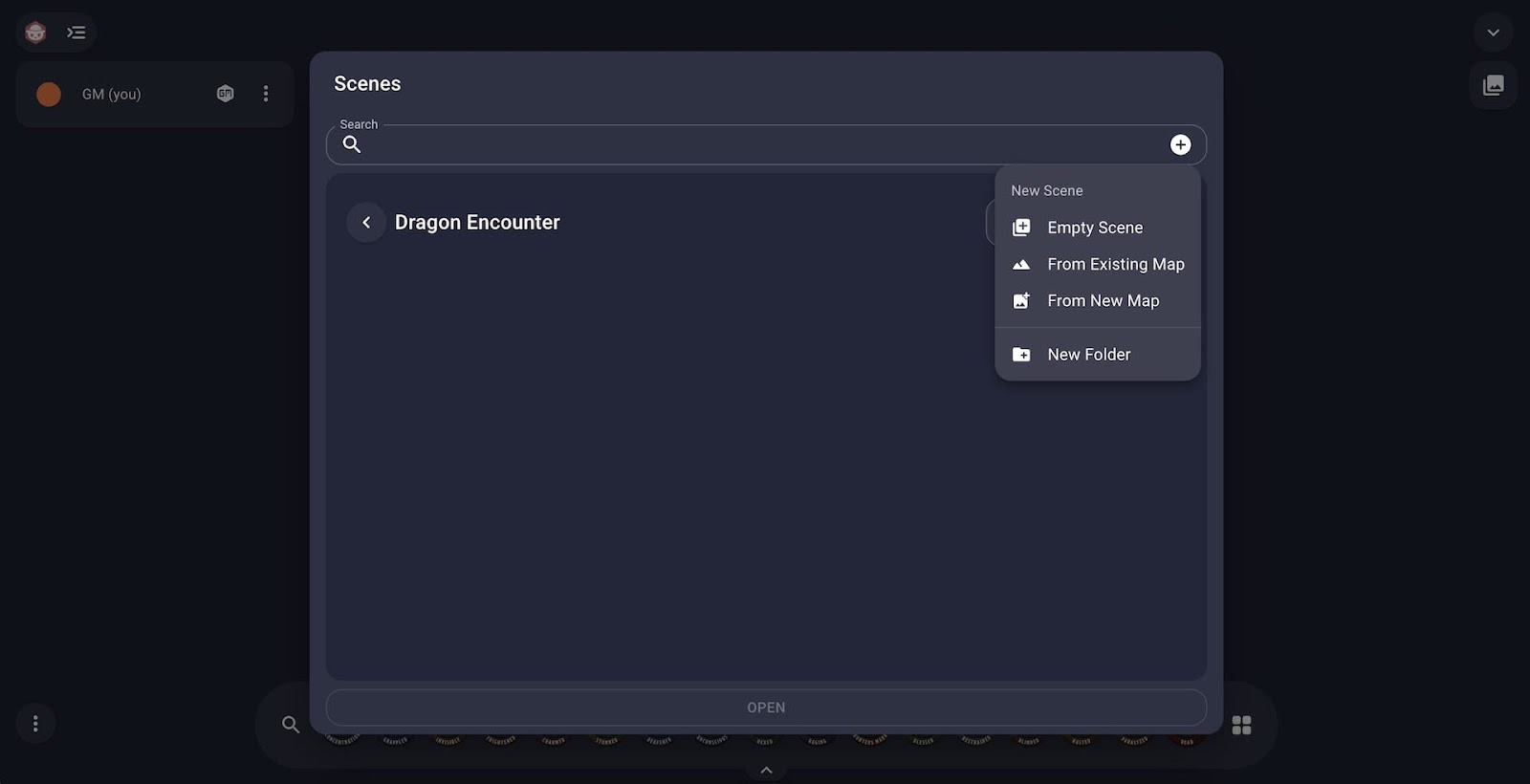Expand the bottom dock chevron

tap(766, 771)
